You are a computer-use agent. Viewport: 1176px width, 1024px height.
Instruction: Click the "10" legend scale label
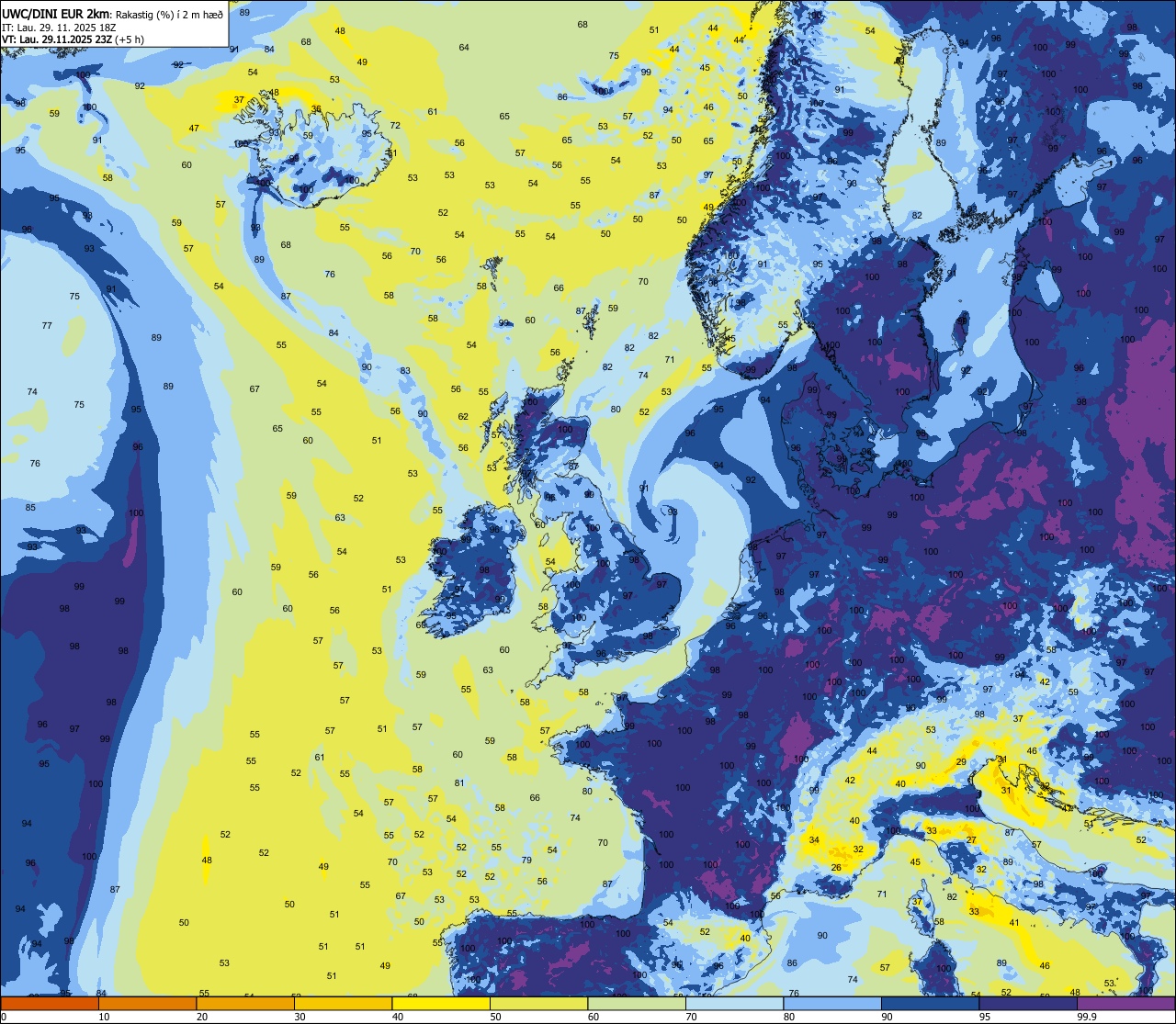104,1016
